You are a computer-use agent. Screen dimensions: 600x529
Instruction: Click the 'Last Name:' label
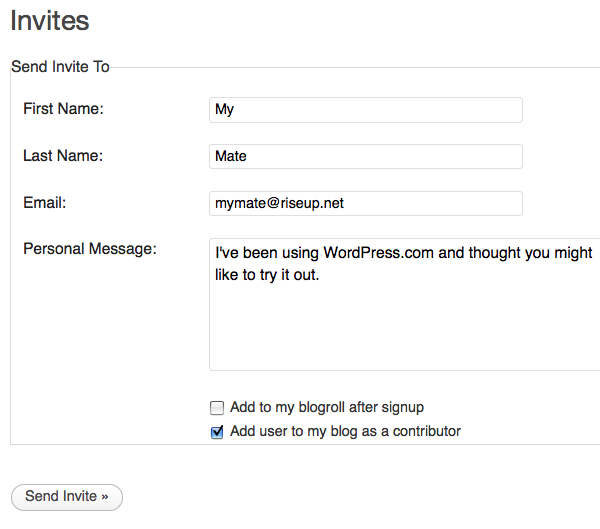[63, 156]
